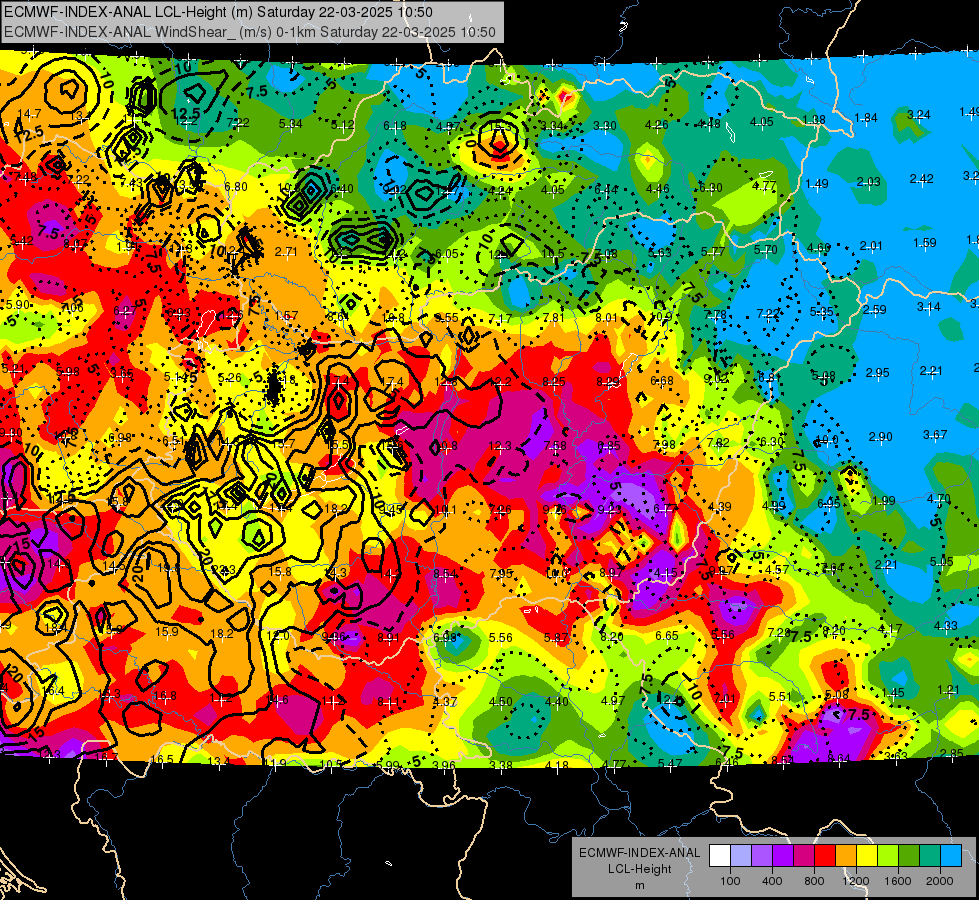Click the unit label m in the legend
This screenshot has width=979, height=900.
pyautogui.click(x=639, y=885)
